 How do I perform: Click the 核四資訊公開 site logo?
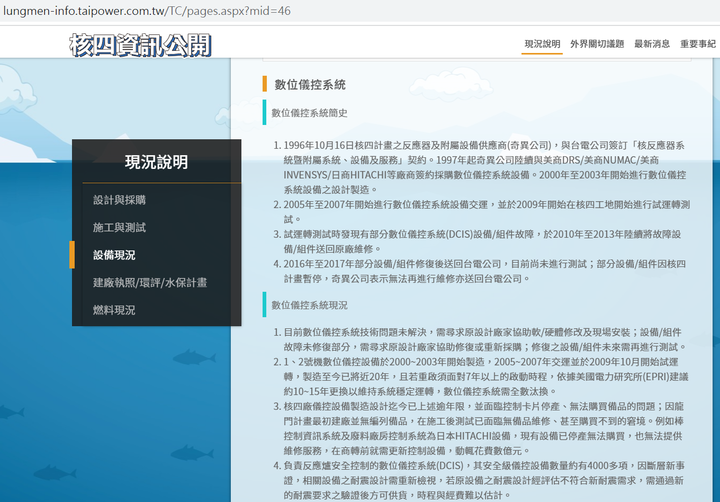coord(140,45)
